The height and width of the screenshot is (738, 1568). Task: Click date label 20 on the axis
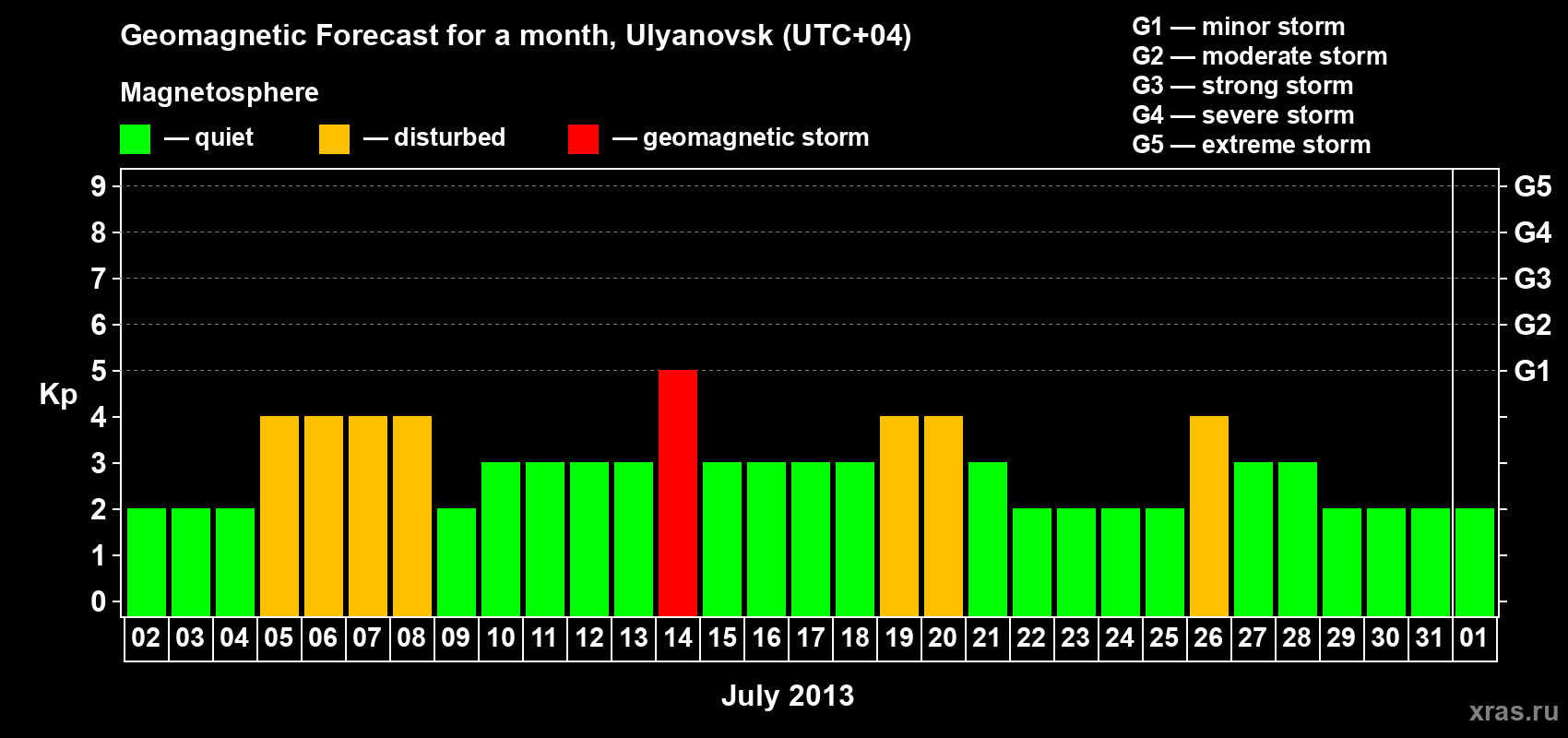[943, 638]
